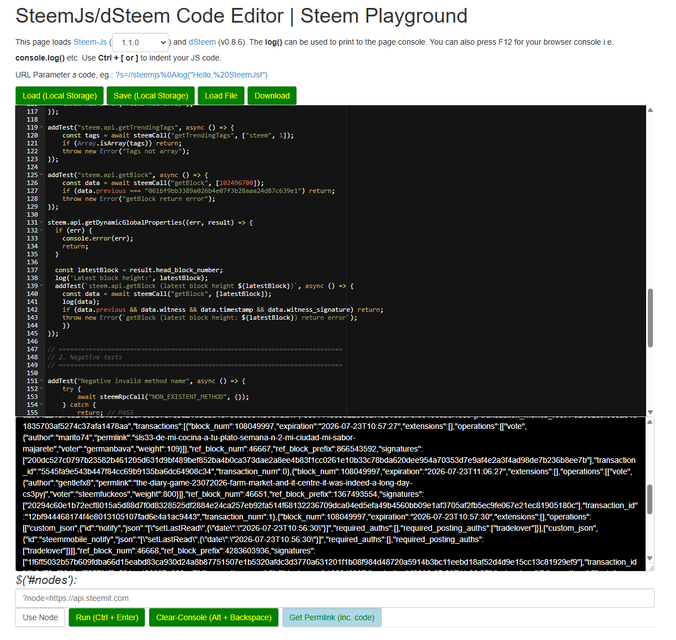Click Load (Local Storage) button
The width and height of the screenshot is (676, 640).
[x=59, y=96]
